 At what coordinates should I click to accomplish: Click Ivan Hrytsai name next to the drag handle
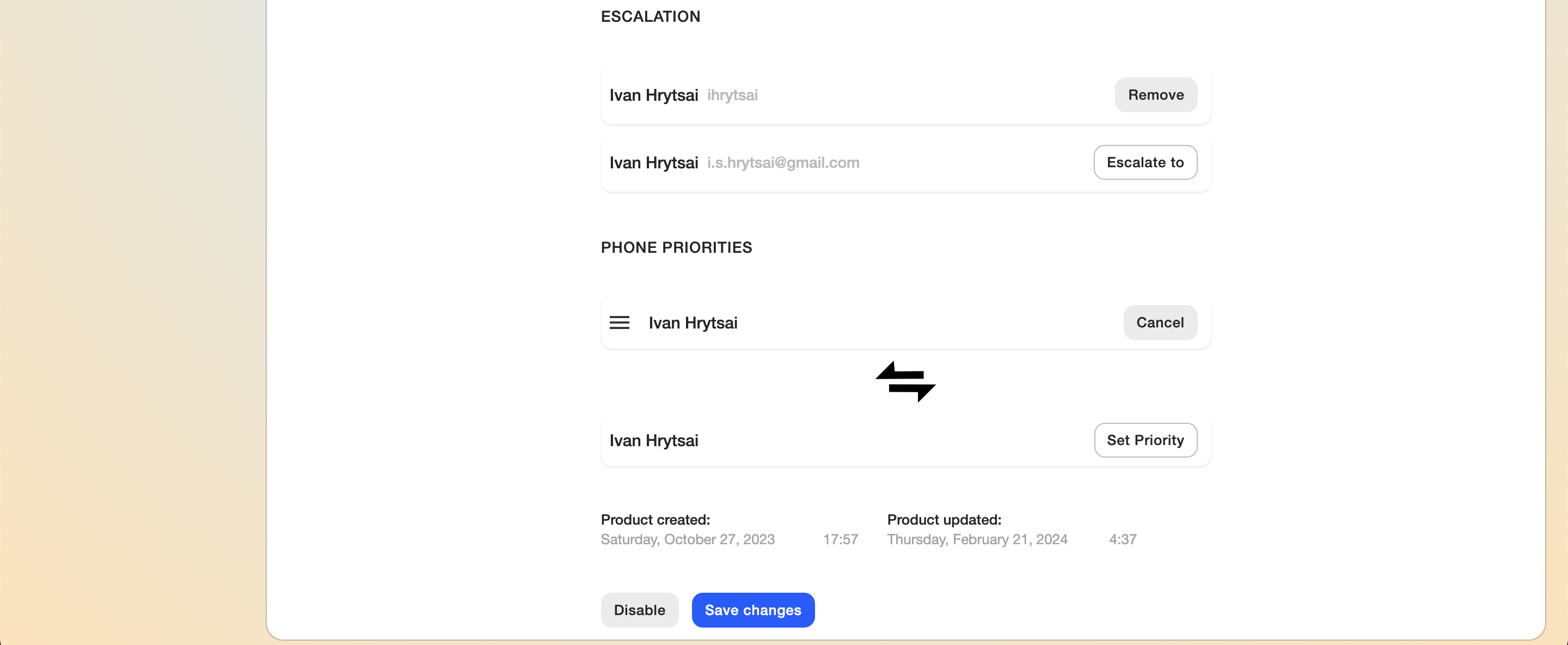click(693, 323)
